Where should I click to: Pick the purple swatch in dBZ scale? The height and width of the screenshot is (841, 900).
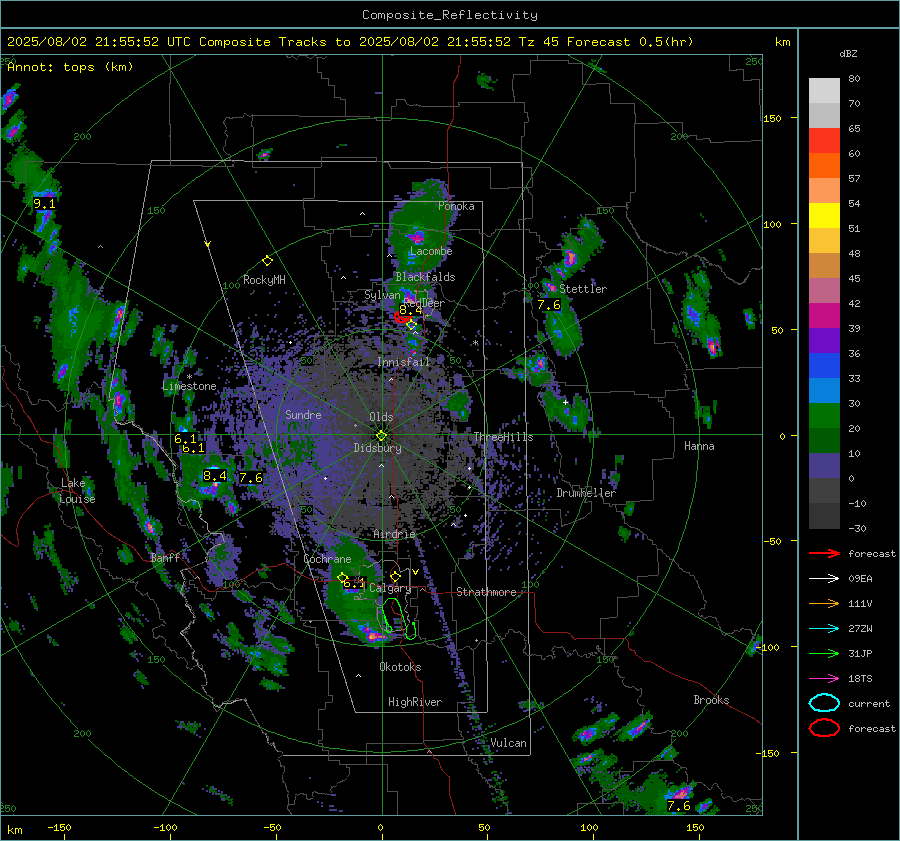coord(824,341)
